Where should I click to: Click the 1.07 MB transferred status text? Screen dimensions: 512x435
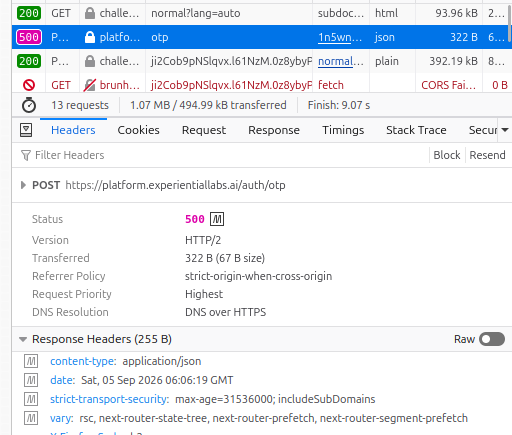pyautogui.click(x=208, y=105)
